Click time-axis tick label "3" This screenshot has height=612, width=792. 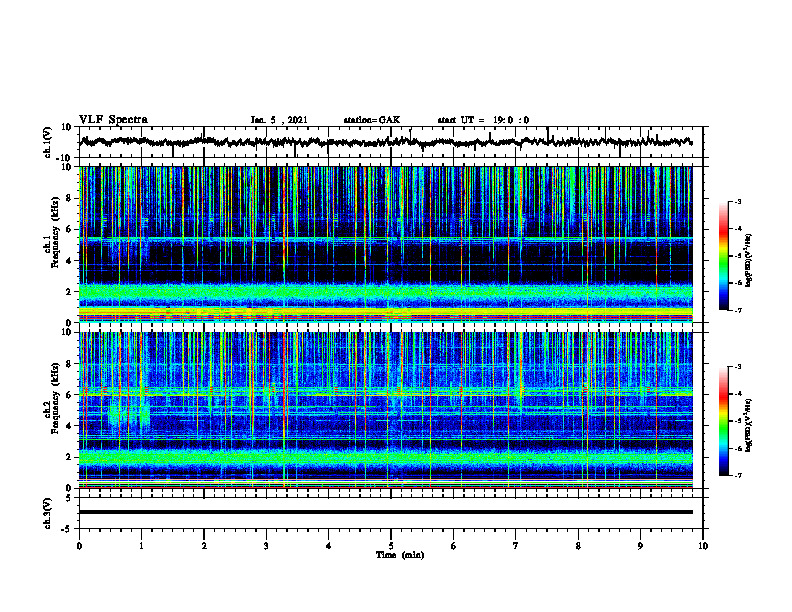point(266,546)
